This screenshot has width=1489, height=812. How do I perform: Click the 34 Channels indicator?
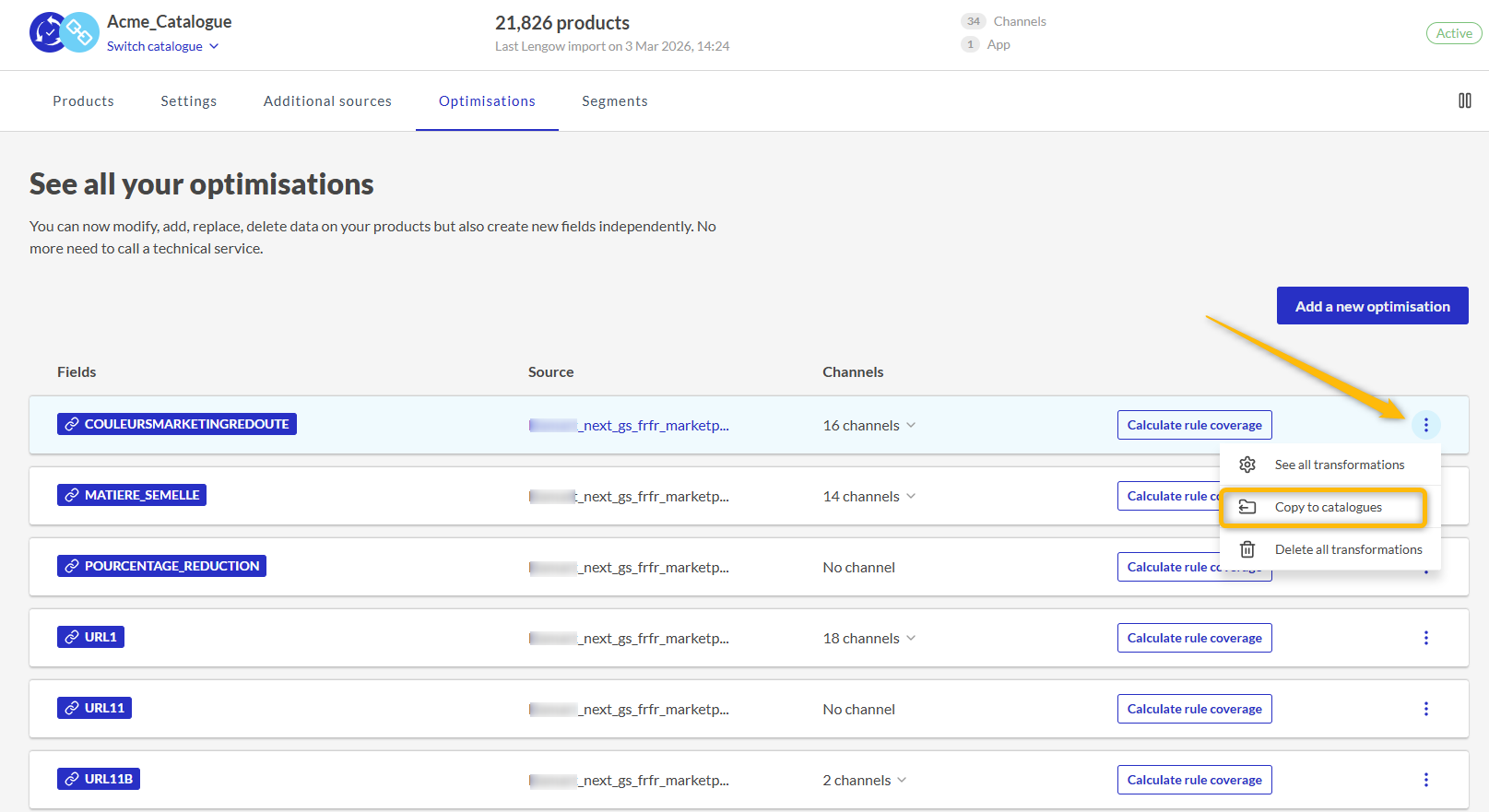coord(1003,21)
